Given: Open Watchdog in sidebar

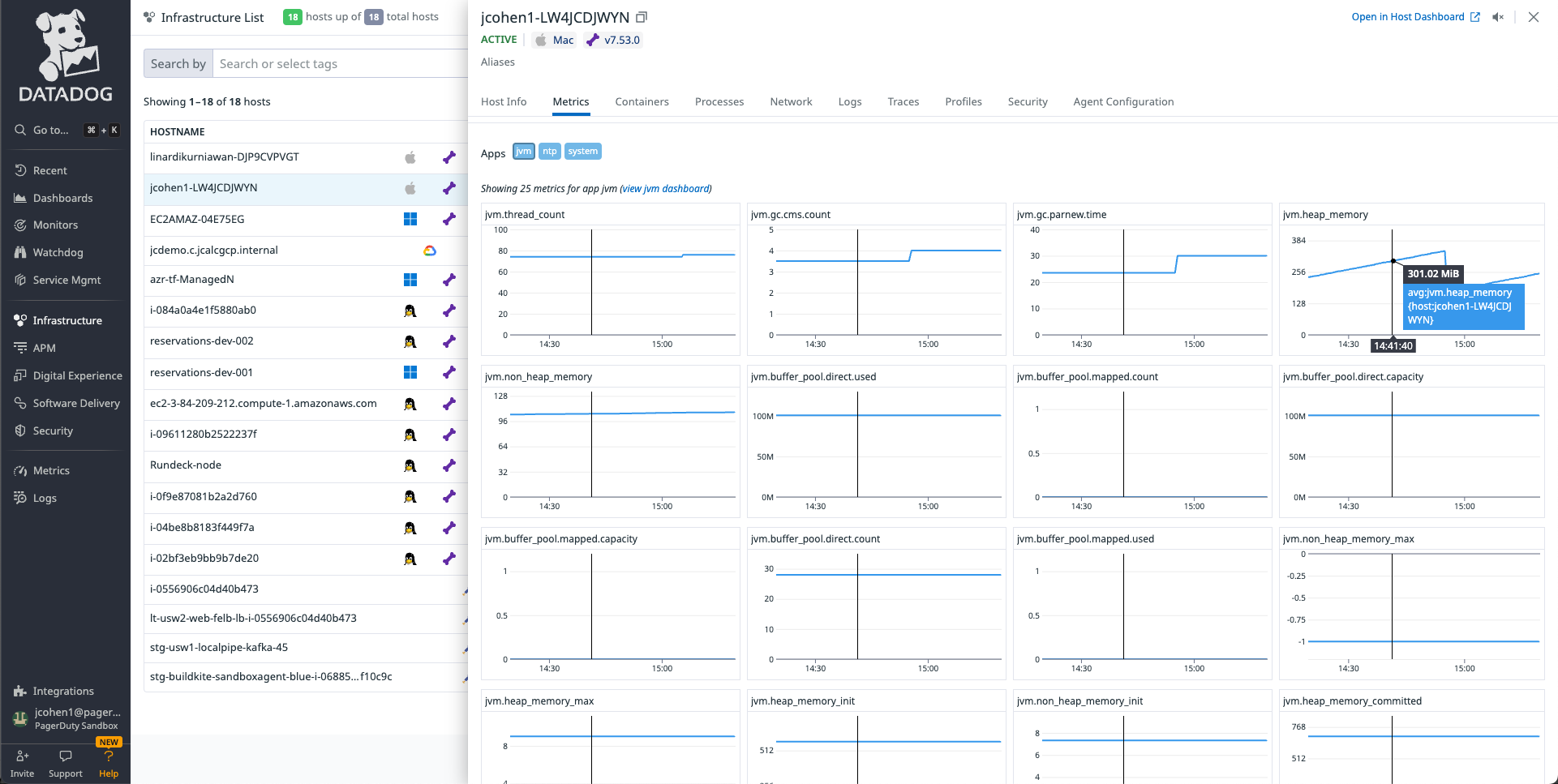Looking at the screenshot, I should (x=58, y=252).
